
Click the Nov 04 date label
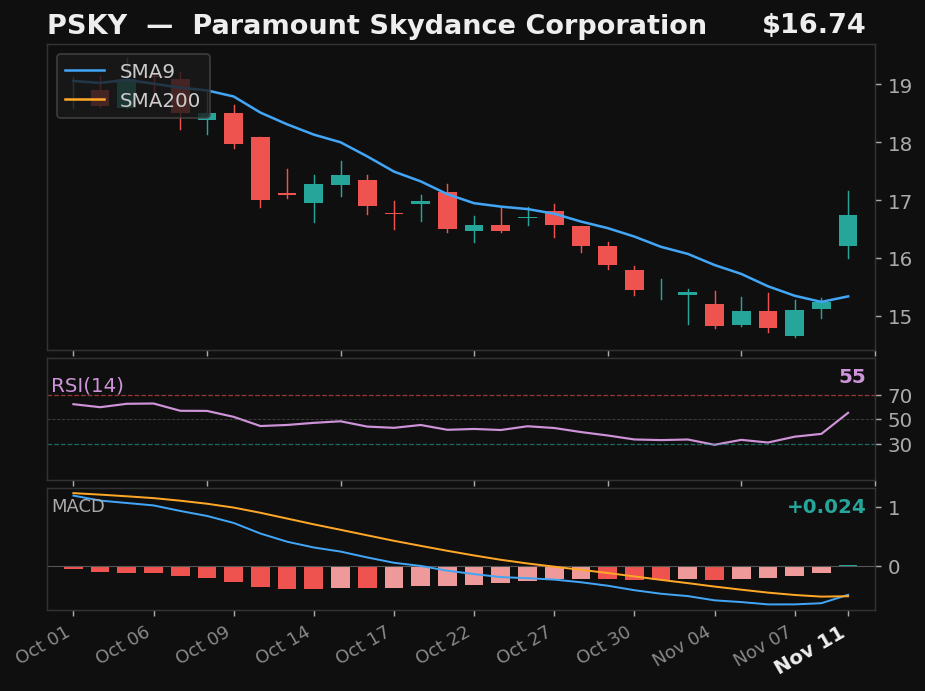tap(683, 646)
